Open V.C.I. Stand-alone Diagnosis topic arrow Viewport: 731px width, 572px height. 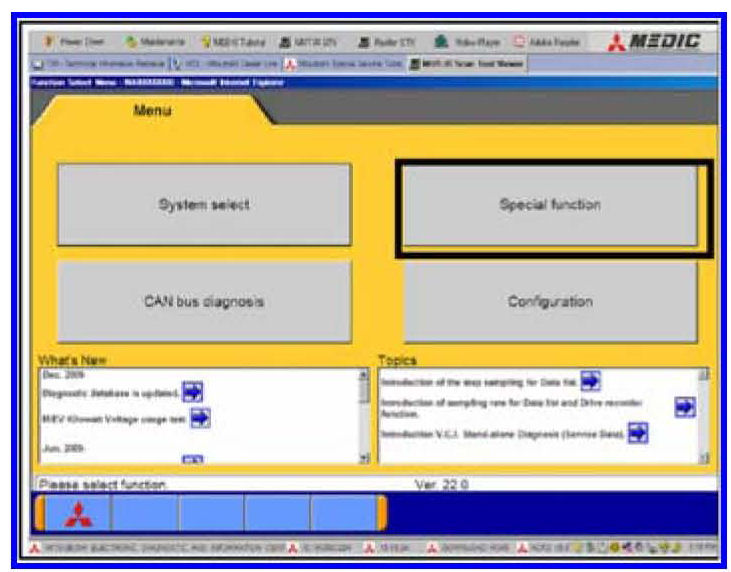point(638,433)
